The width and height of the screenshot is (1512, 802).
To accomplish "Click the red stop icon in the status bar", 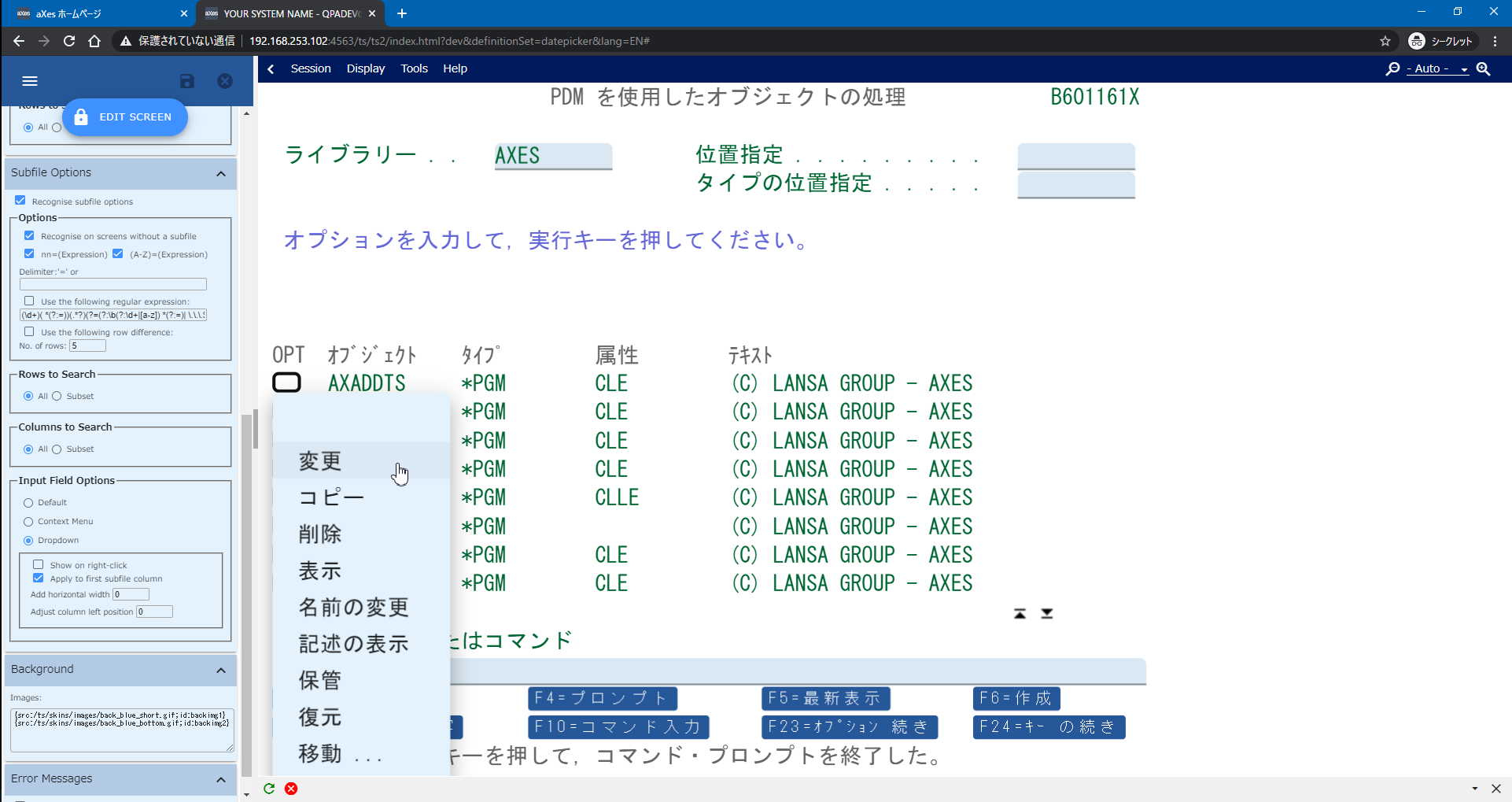I will pyautogui.click(x=292, y=788).
